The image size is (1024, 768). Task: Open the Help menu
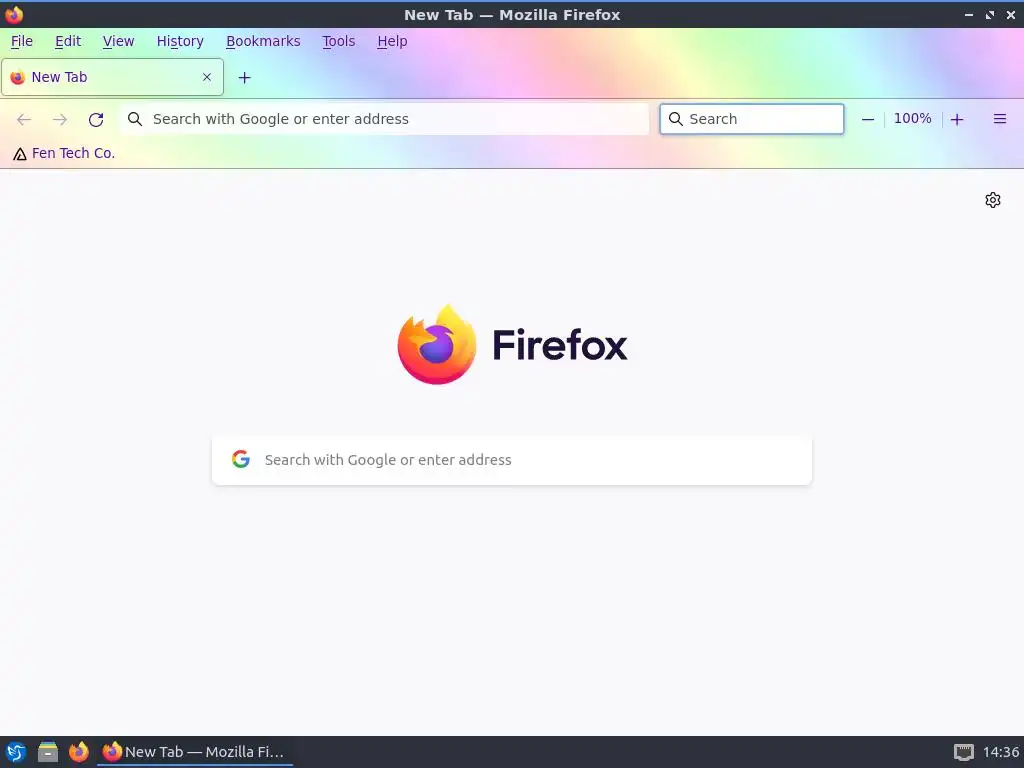point(392,41)
